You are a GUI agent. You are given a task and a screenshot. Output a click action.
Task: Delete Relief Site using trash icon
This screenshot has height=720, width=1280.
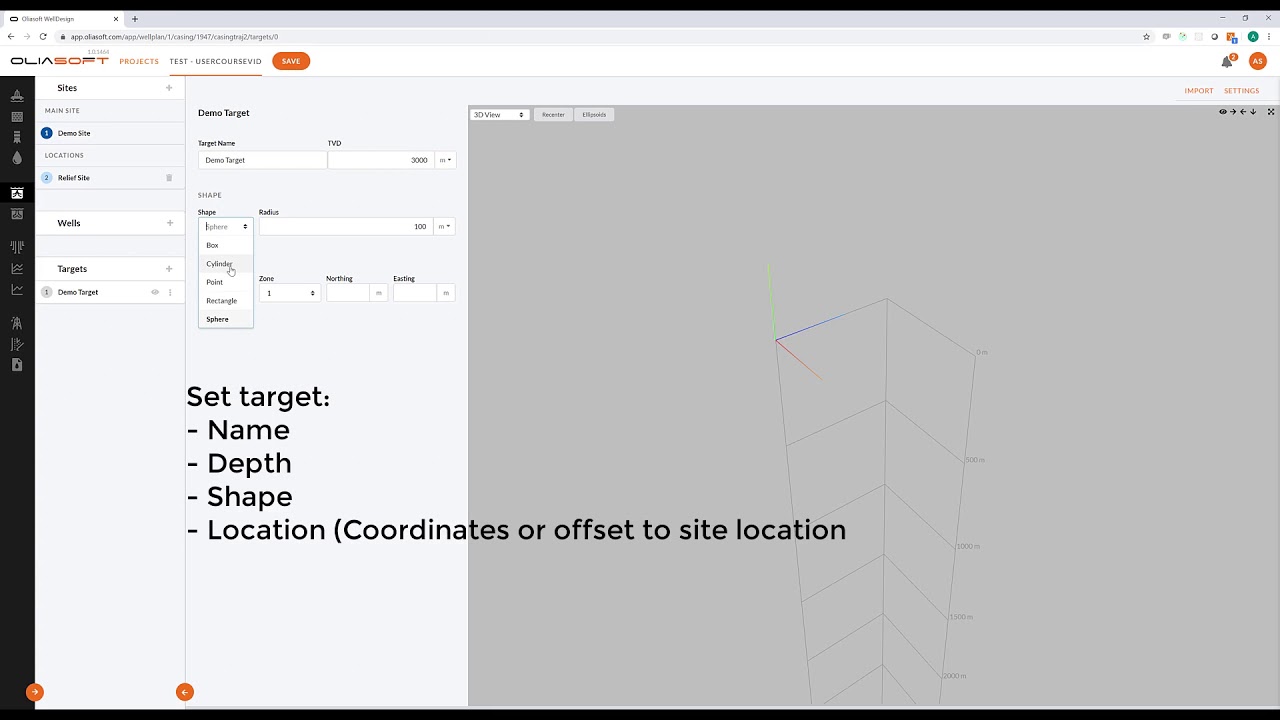pos(169,178)
